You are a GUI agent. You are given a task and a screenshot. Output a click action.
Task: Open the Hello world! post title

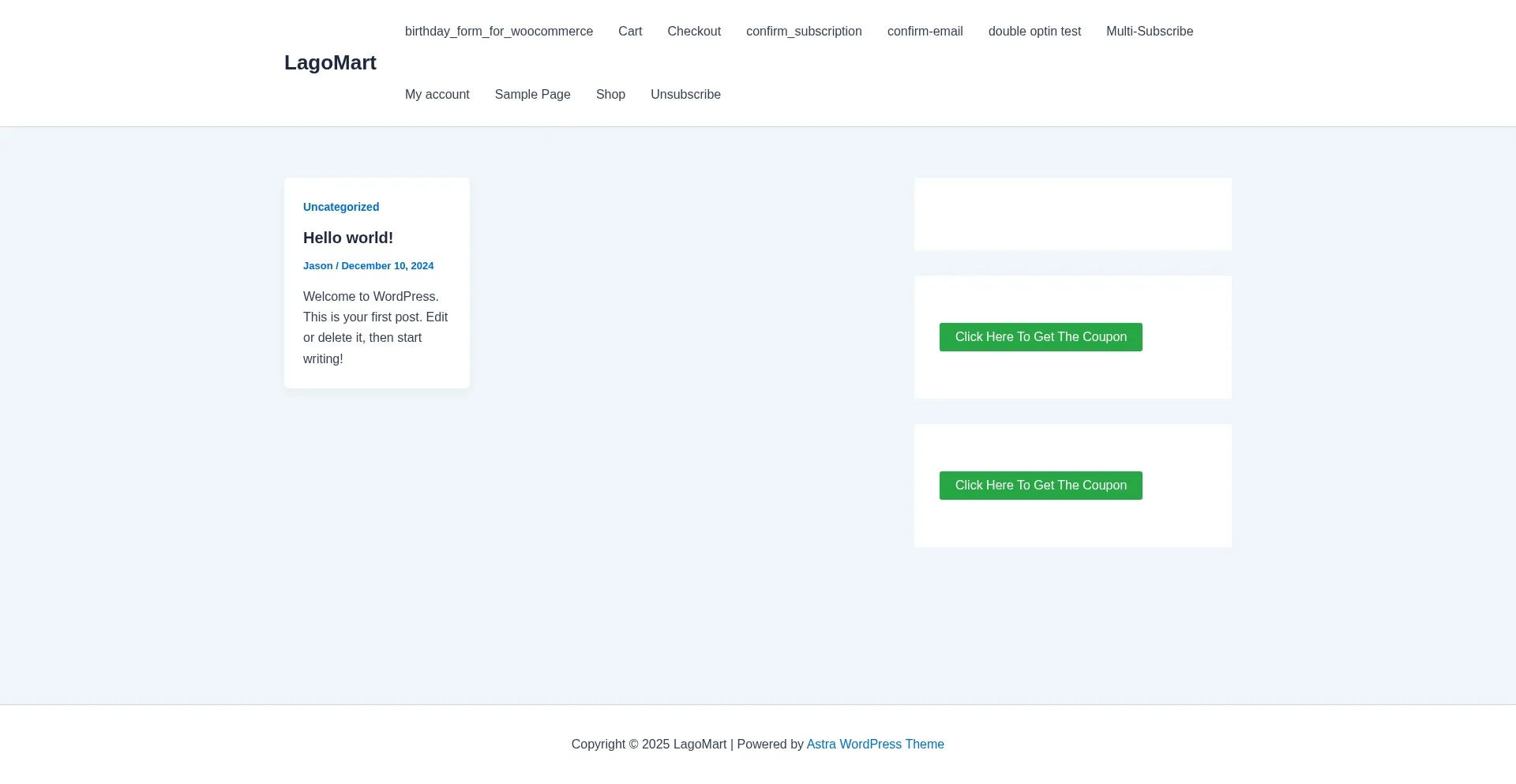point(347,238)
